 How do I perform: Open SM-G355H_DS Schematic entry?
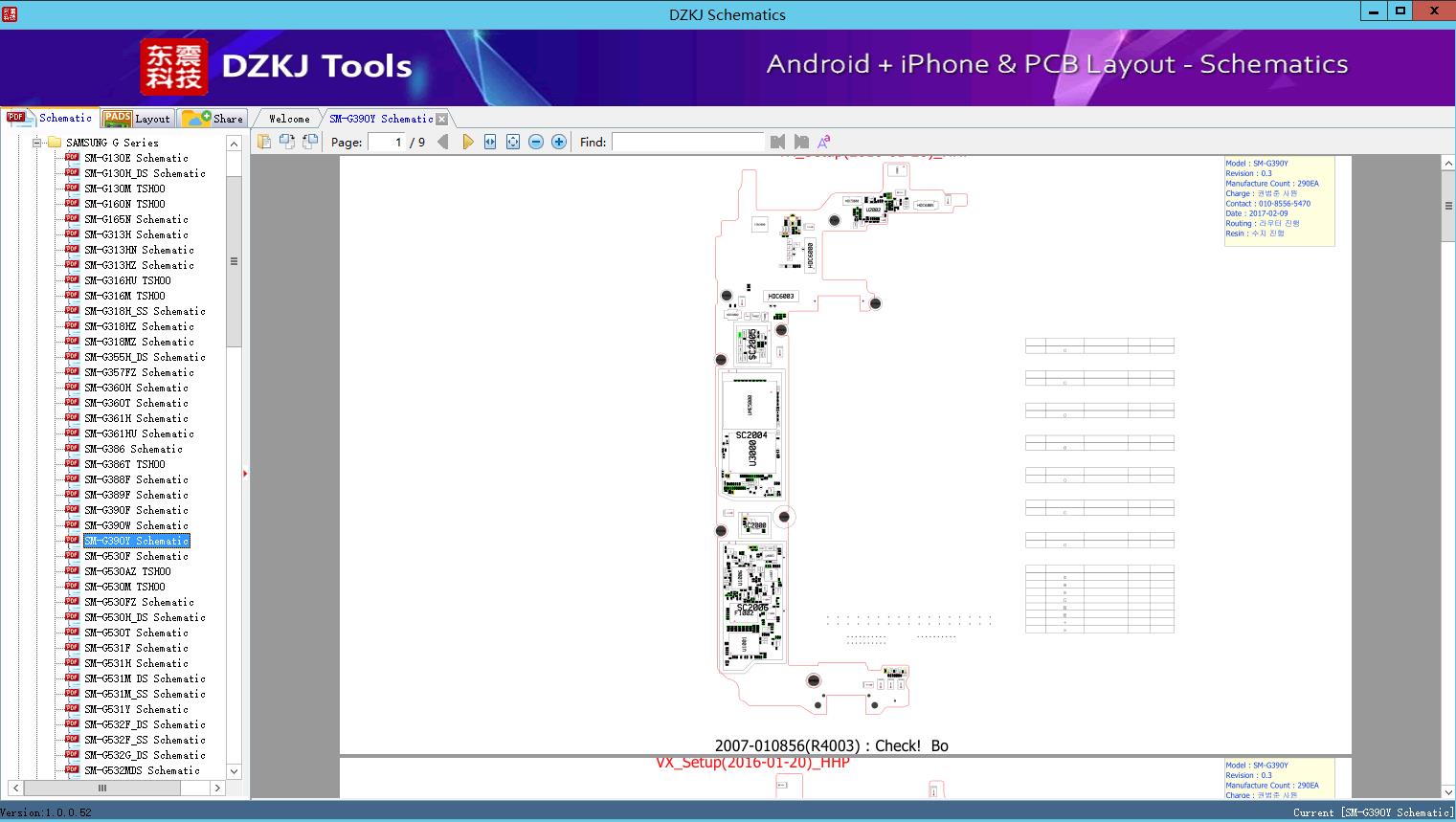(x=145, y=357)
